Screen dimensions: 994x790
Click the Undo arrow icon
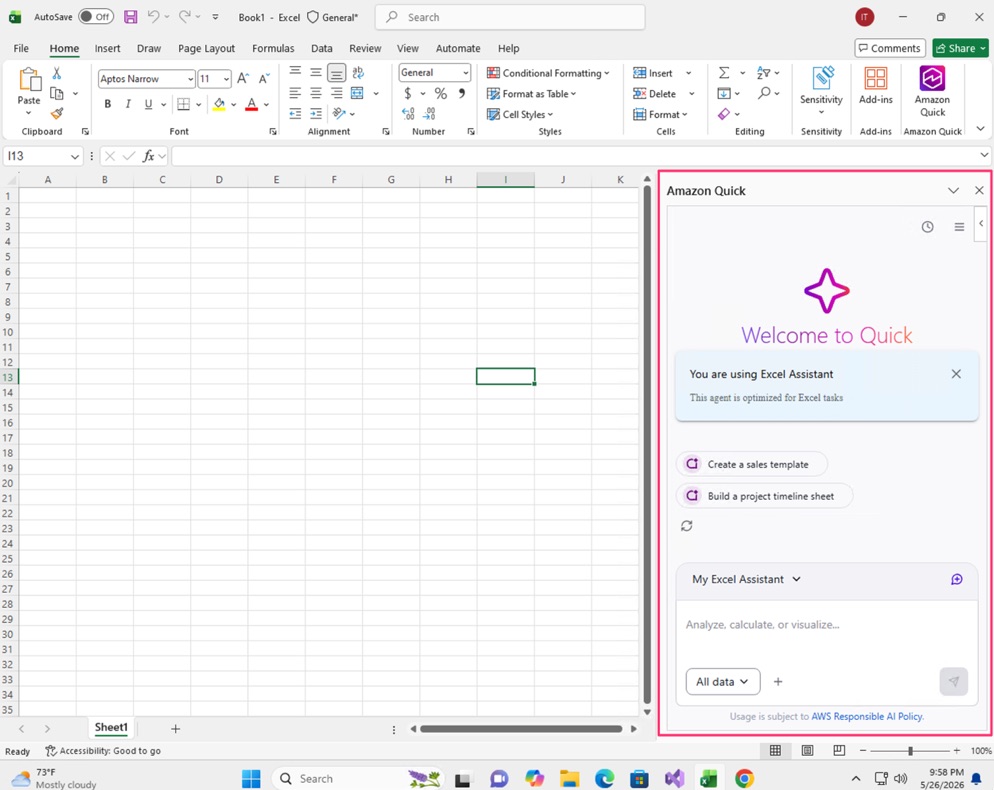153,17
